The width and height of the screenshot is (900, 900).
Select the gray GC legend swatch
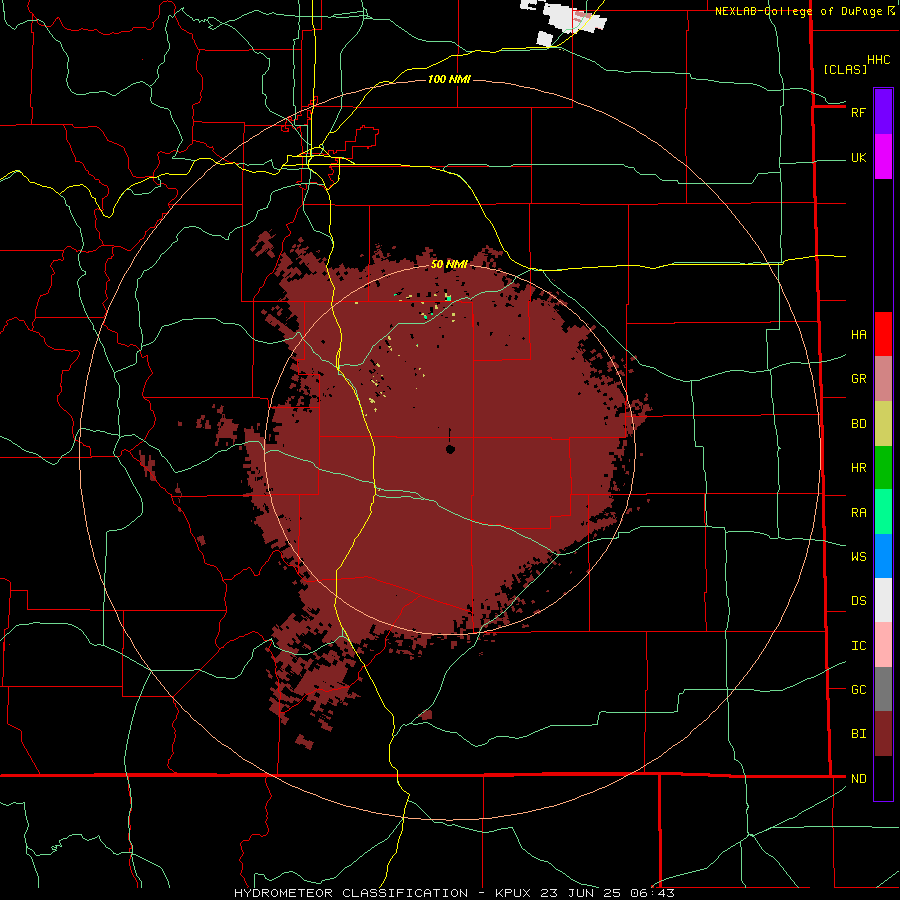point(883,689)
